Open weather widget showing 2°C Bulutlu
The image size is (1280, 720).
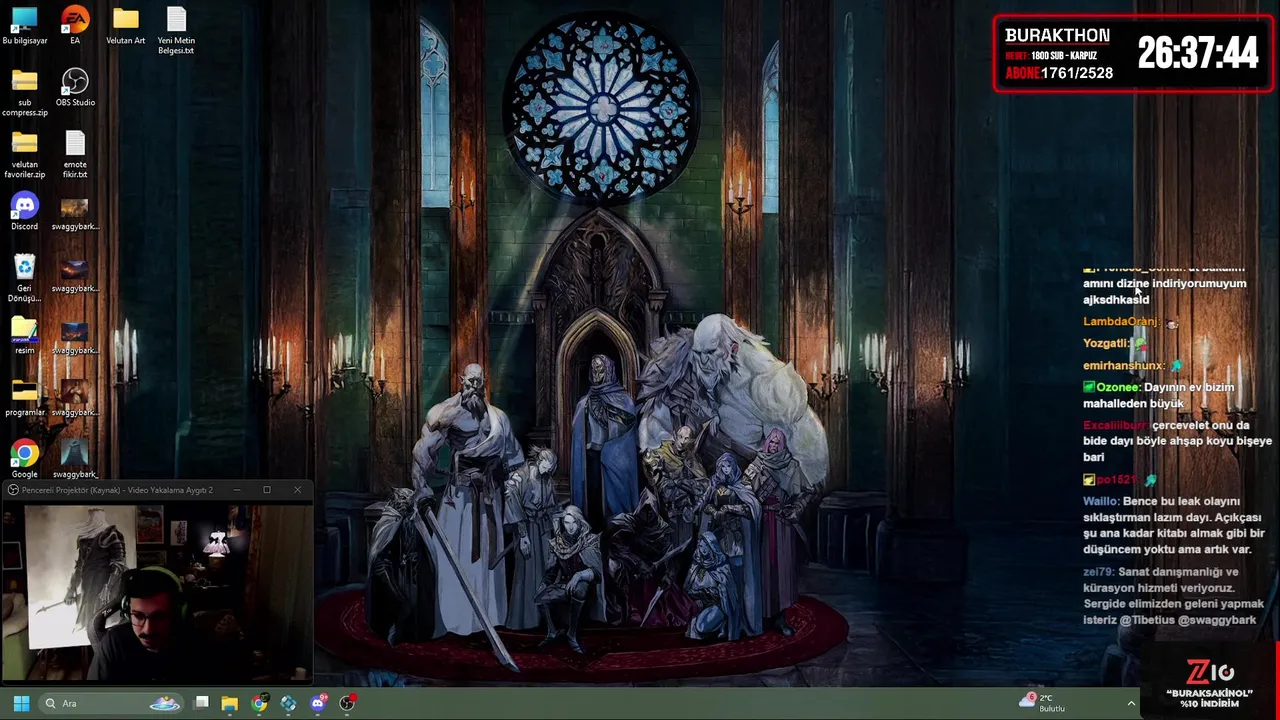click(x=1043, y=703)
